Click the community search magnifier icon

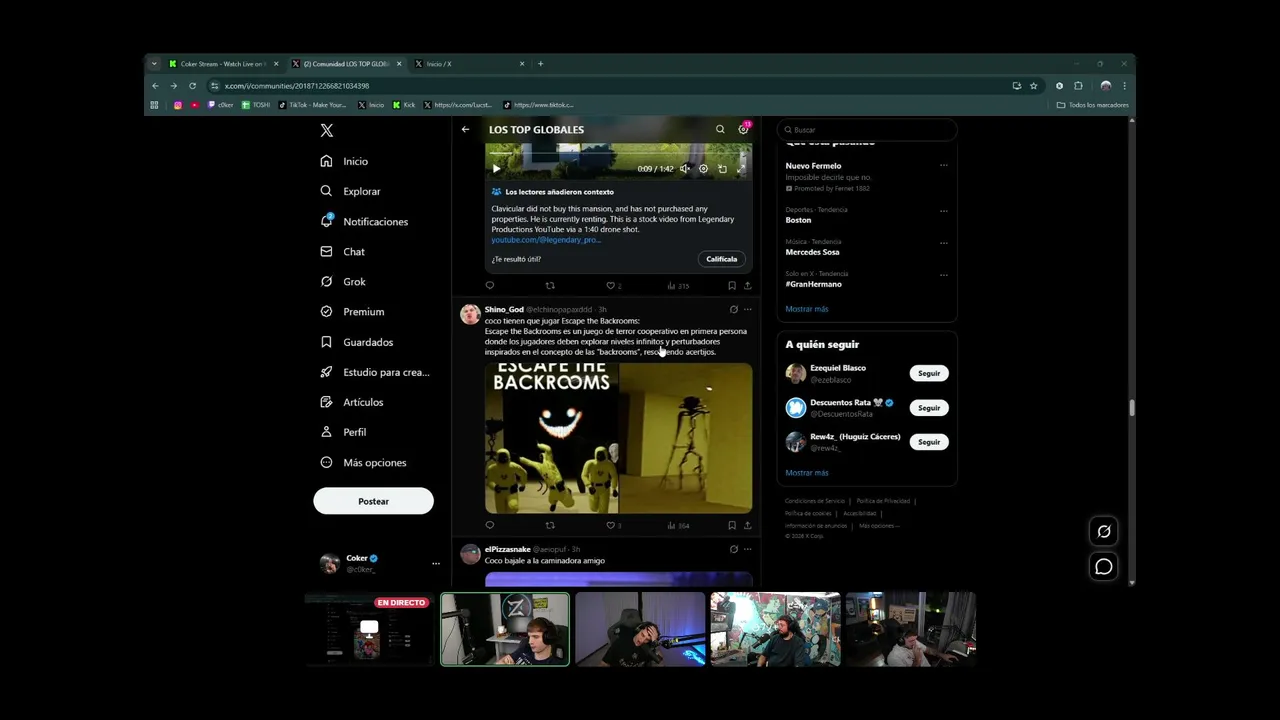click(x=720, y=129)
